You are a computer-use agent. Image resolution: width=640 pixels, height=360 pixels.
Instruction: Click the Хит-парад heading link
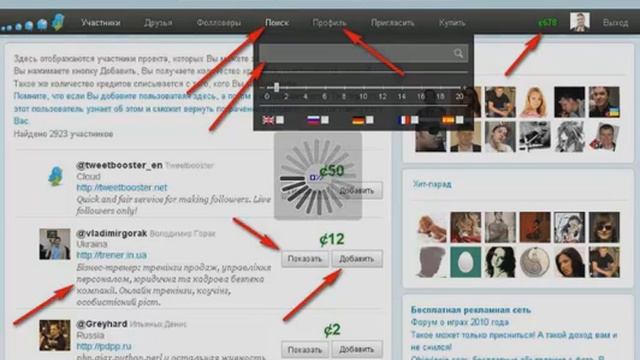click(432, 184)
